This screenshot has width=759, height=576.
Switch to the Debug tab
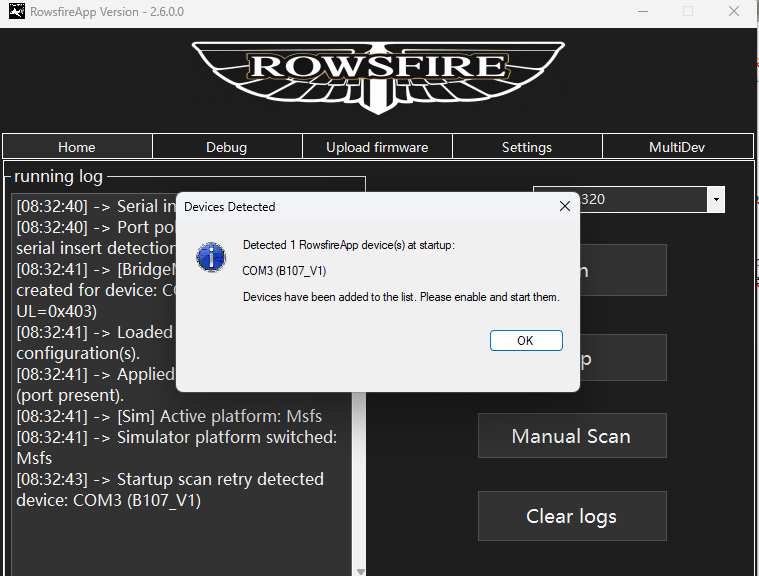point(227,147)
